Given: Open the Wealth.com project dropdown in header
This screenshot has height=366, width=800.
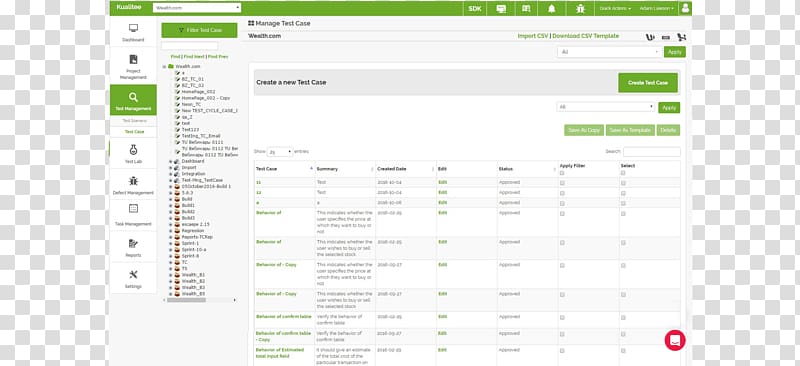Looking at the screenshot, I should (197, 8).
